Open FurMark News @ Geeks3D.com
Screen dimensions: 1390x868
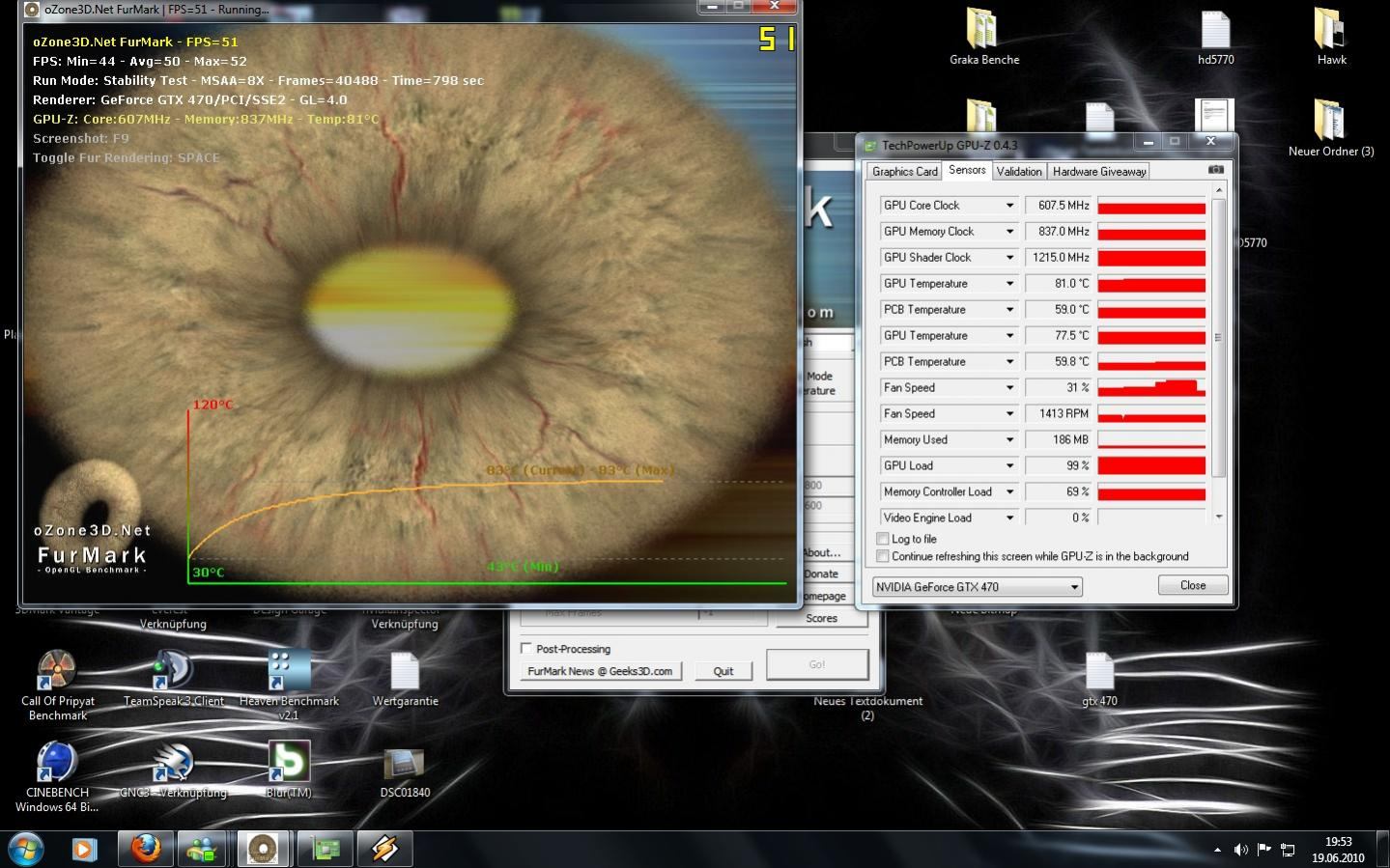600,671
